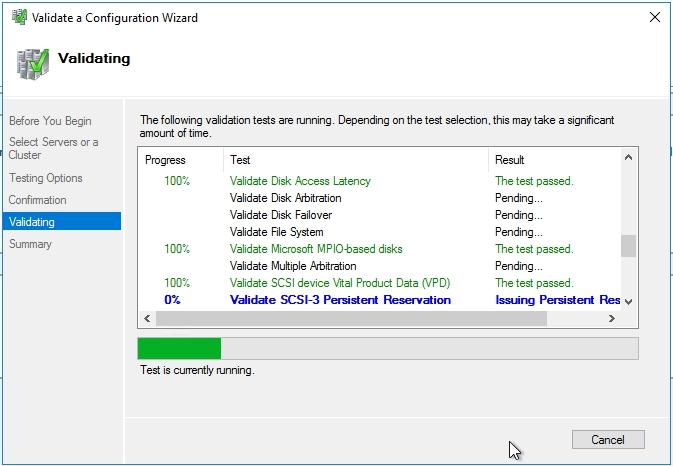Click Pending result for Validate Multiple Arbitration
673x466 pixels.
[518, 266]
